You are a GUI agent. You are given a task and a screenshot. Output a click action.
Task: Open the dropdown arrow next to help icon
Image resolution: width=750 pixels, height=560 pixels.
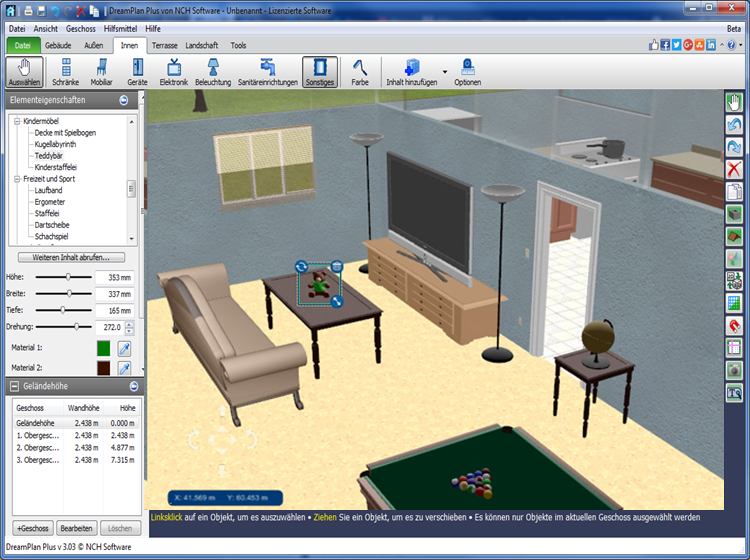(740, 45)
